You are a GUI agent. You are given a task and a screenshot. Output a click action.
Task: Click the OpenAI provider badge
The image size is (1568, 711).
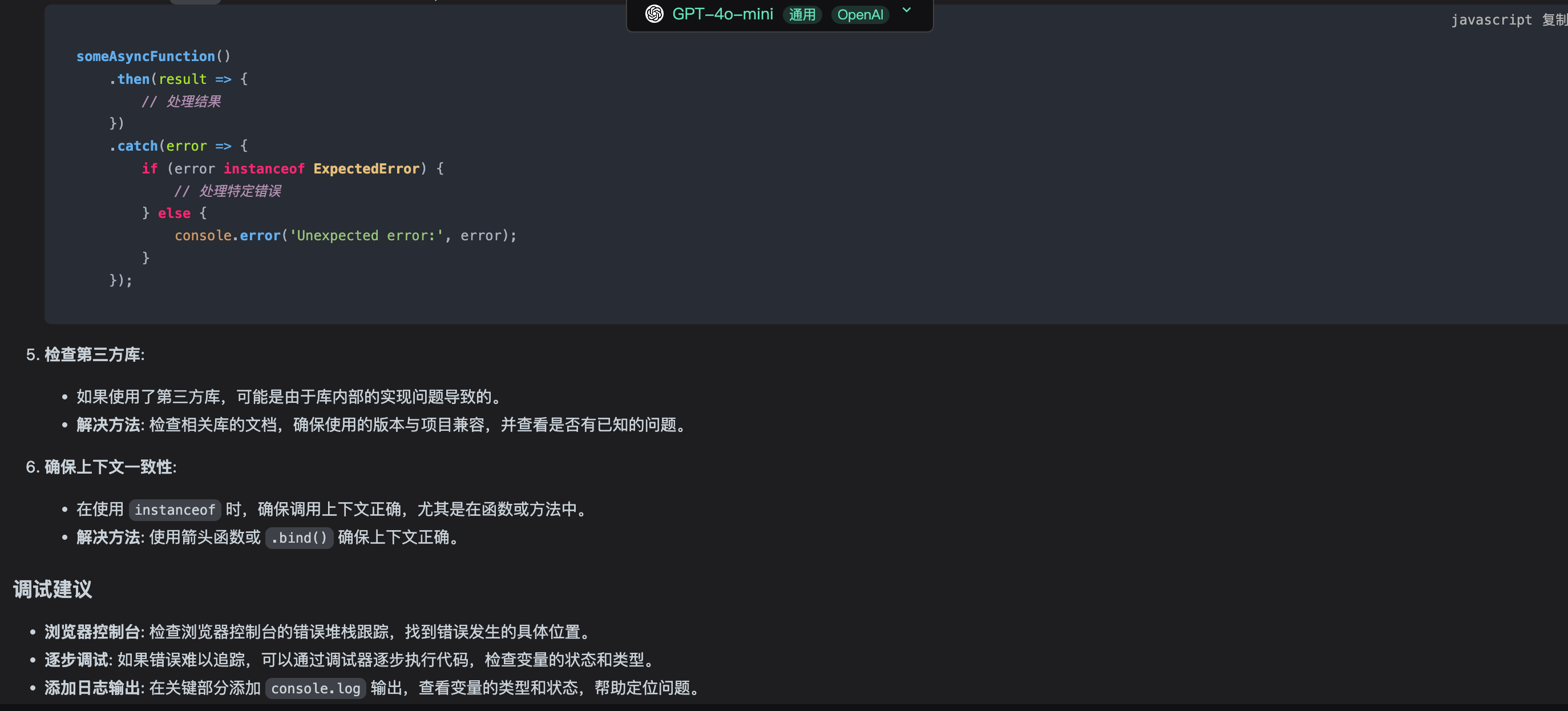tap(860, 15)
